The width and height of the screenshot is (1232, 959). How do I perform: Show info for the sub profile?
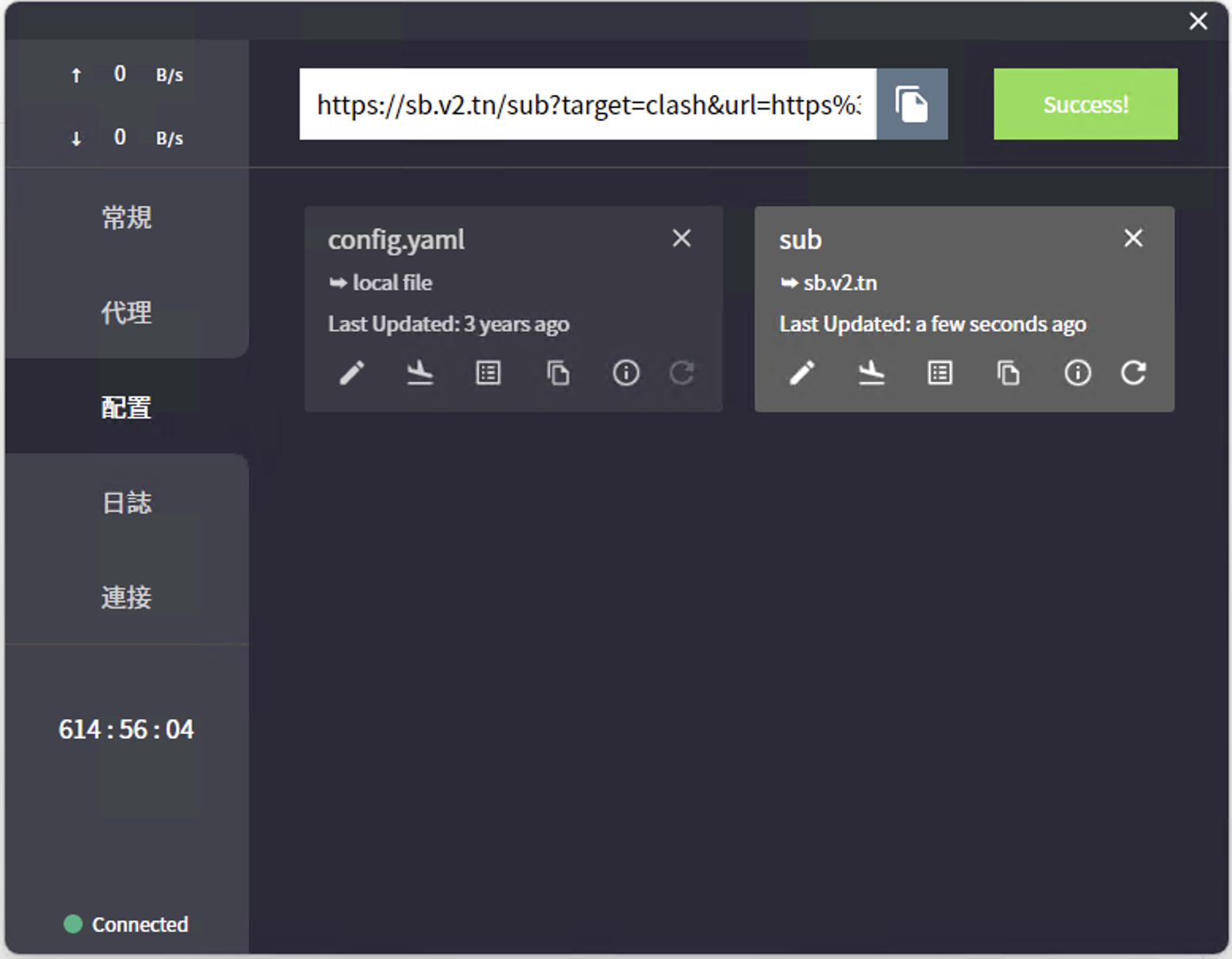pyautogui.click(x=1077, y=373)
